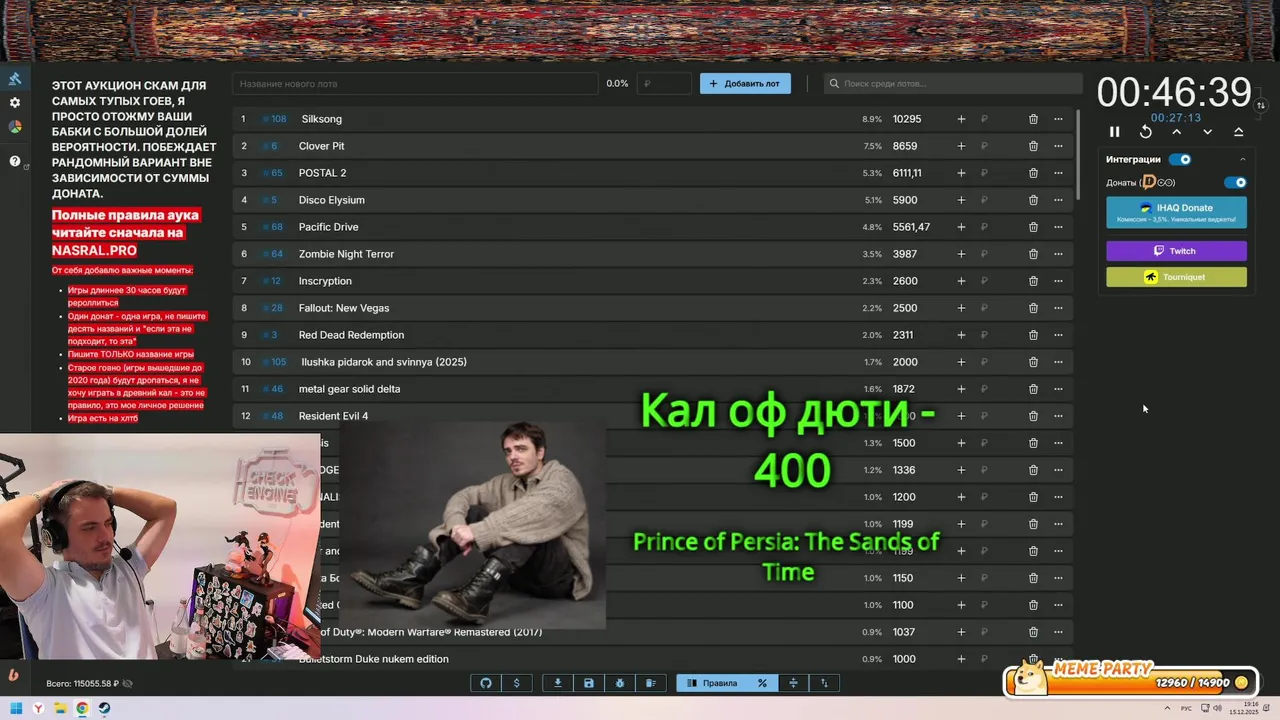The image size is (1280, 720).
Task: Open more options for Pacific Drive
Action: pyautogui.click(x=1058, y=227)
